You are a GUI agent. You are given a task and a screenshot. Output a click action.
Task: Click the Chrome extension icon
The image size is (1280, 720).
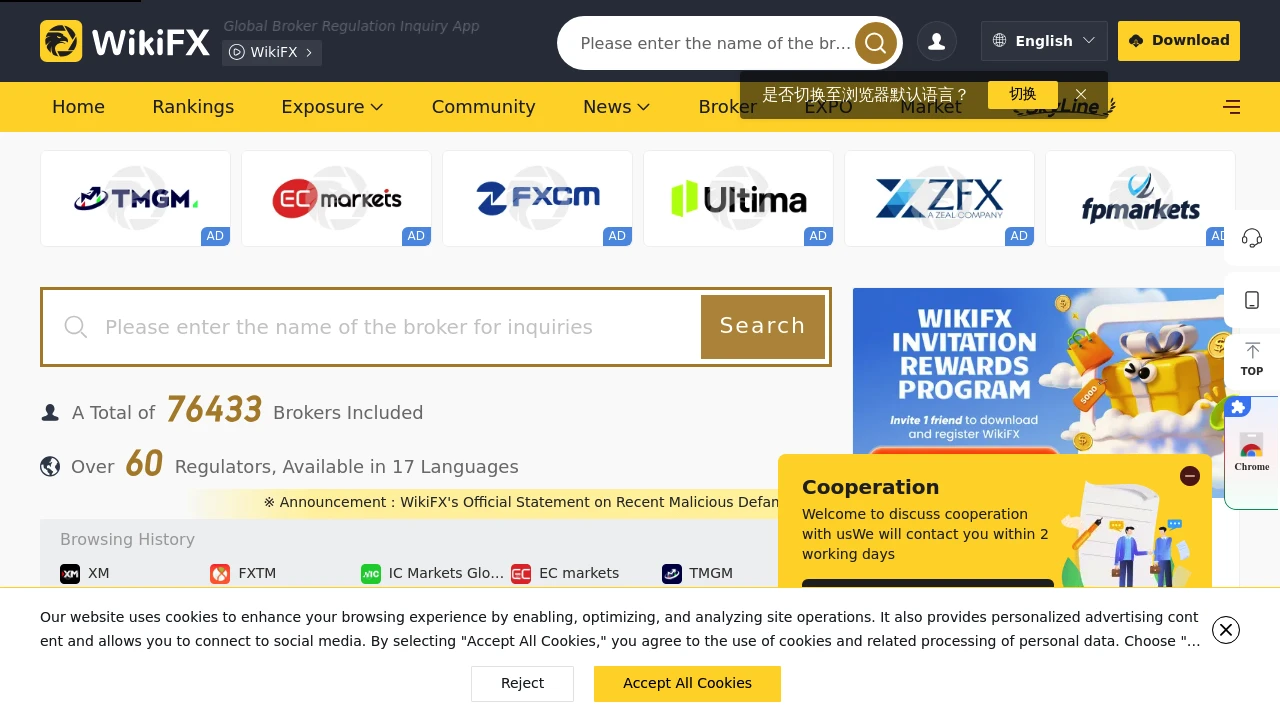(1252, 452)
